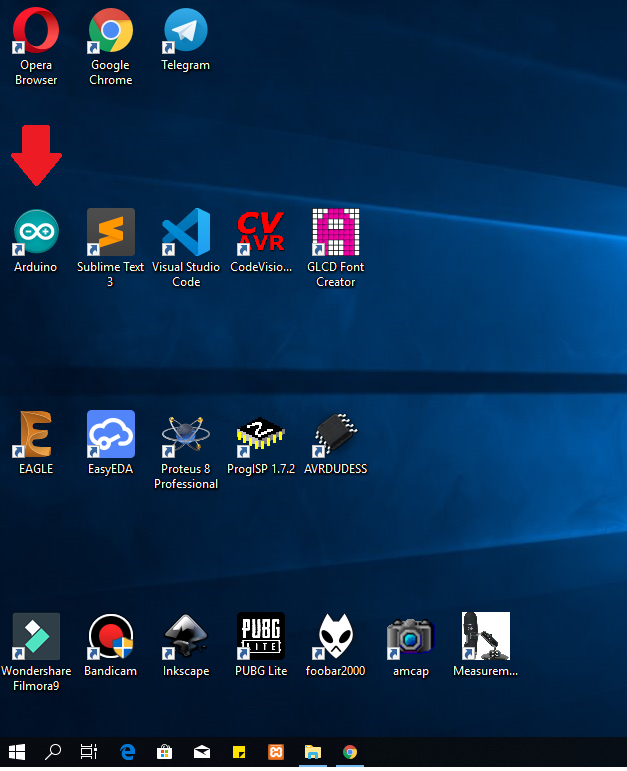Launch Google Chrome from the desktop
Image resolution: width=627 pixels, height=771 pixels.
point(111,30)
